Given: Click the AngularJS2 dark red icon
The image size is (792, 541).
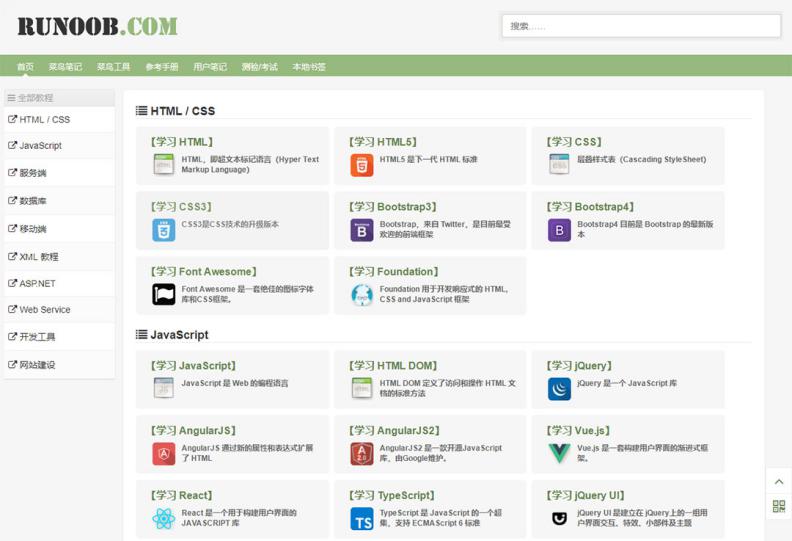Looking at the screenshot, I should click(362, 454).
